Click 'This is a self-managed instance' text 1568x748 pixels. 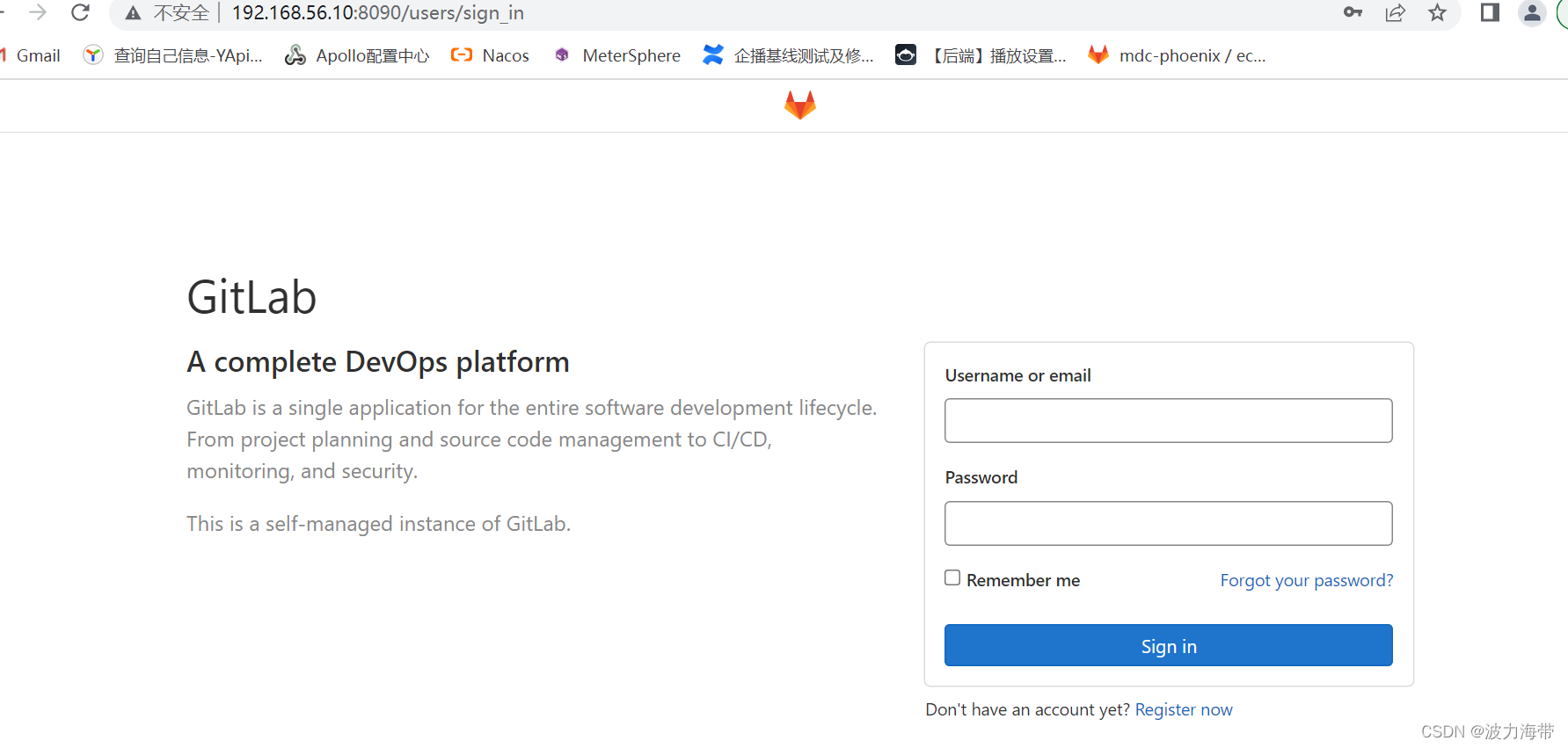coord(378,524)
